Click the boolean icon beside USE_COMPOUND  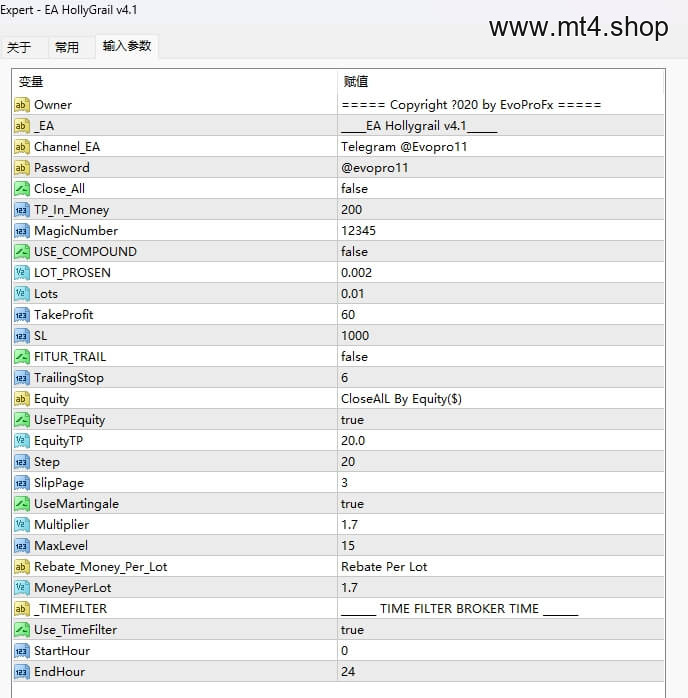click(x=22, y=252)
